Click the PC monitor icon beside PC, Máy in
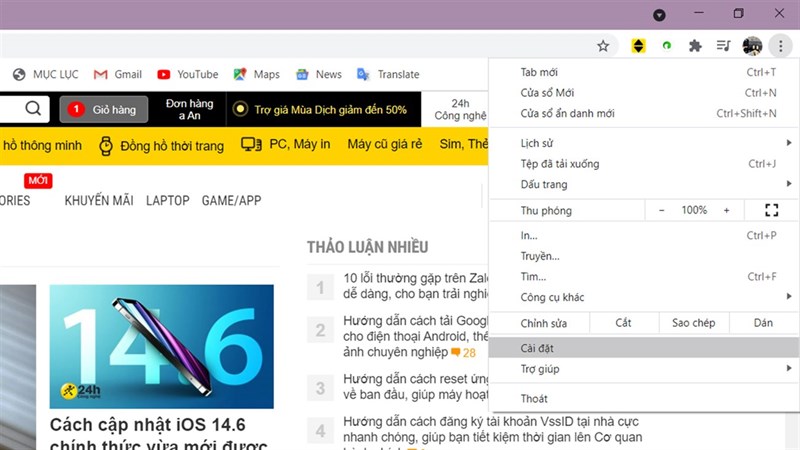The image size is (800, 450). 251,144
